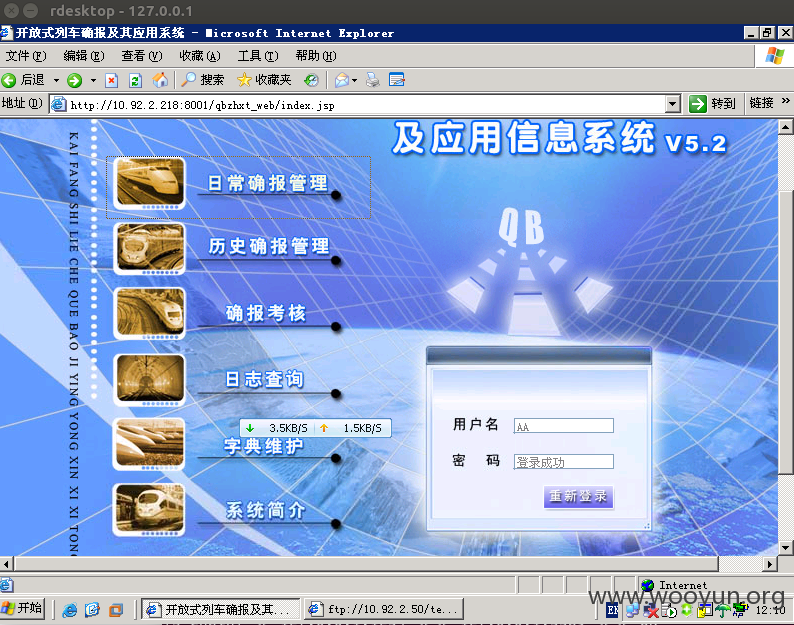Click the Mail envelope icon

342,80
